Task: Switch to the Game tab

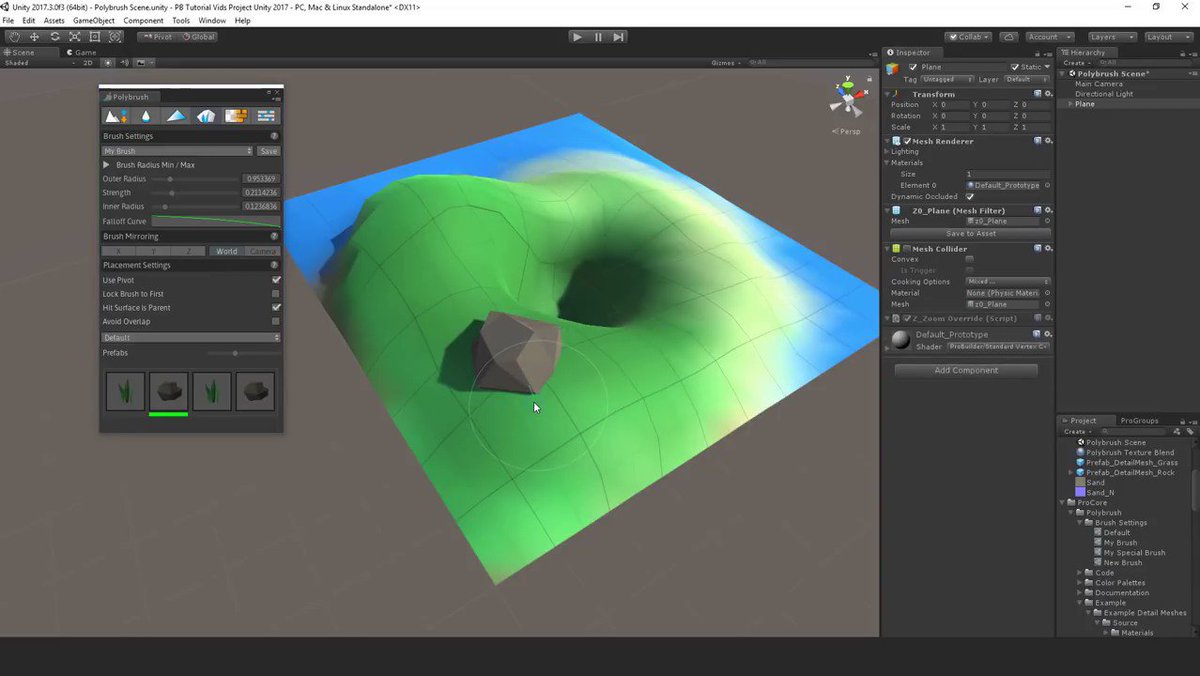Action: click(83, 52)
